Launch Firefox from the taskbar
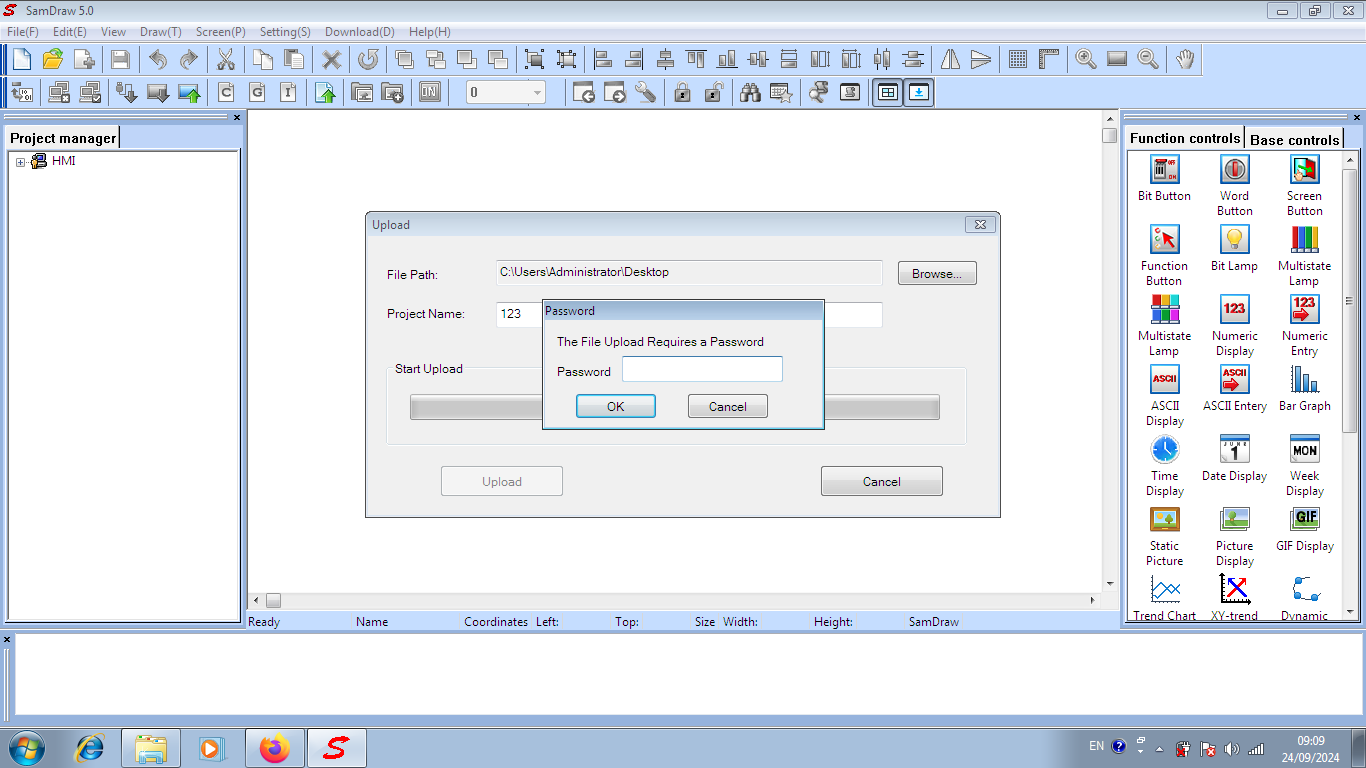The height and width of the screenshot is (768, 1366). 274,748
